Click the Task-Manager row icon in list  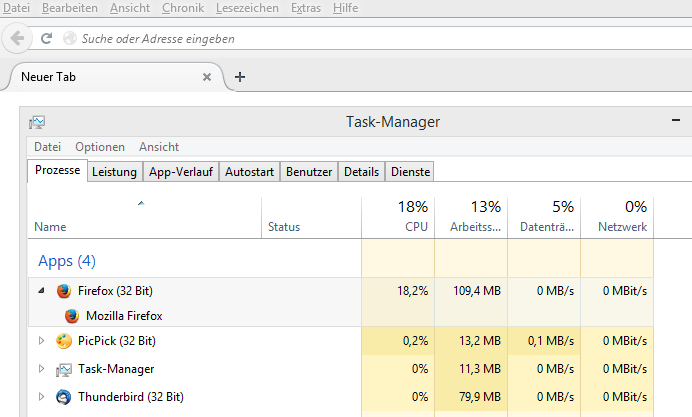pos(64,369)
